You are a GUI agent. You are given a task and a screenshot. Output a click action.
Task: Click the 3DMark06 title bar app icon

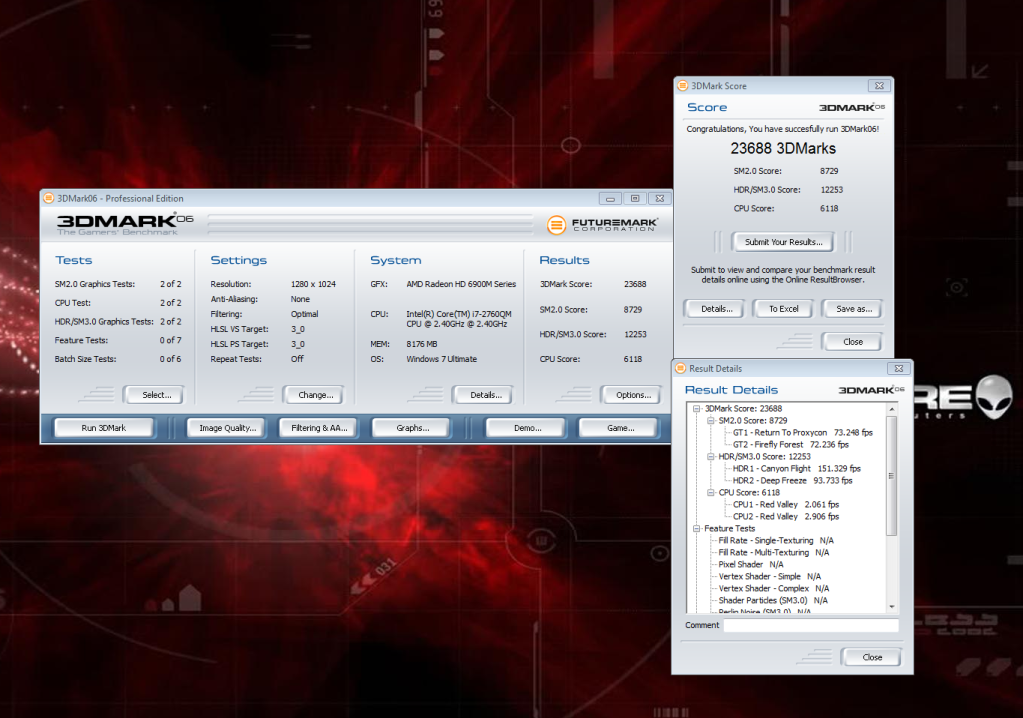click(48, 198)
